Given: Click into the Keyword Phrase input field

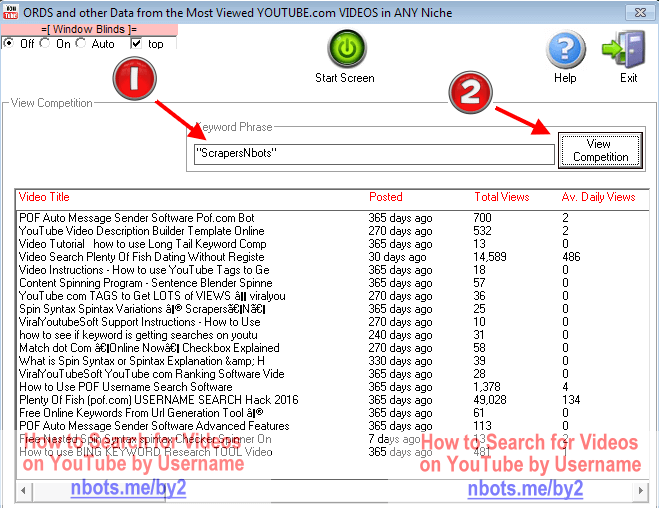Looking at the screenshot, I should point(374,154).
